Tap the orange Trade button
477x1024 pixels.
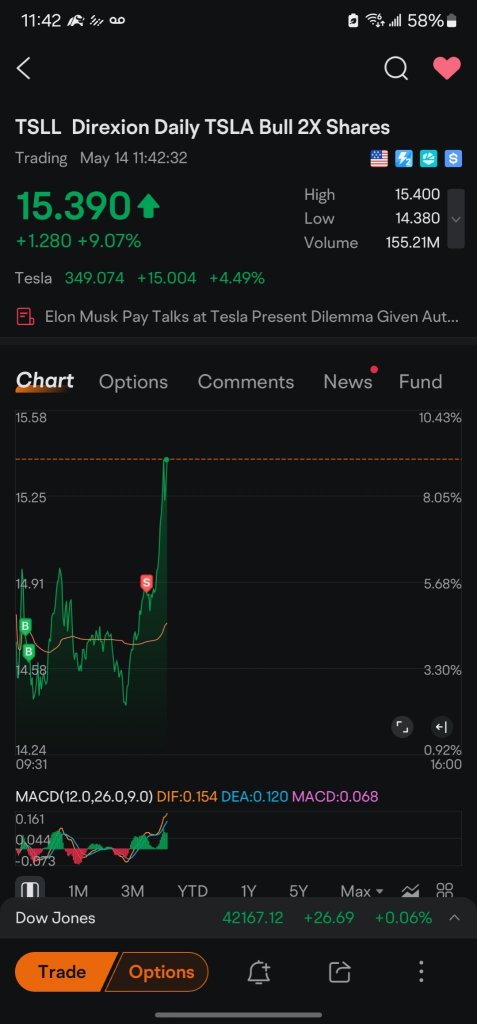click(64, 972)
